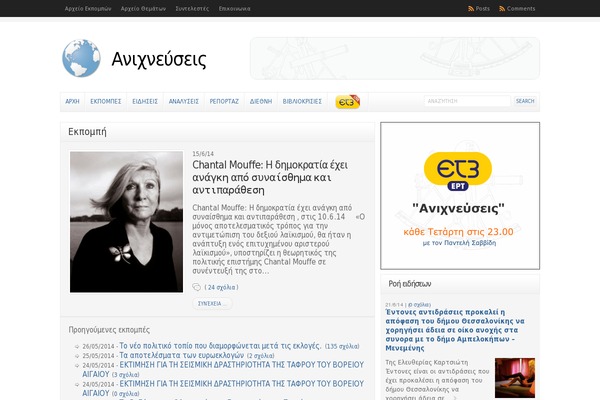This screenshot has height=400, width=600.
Task: Click the Posts RSS feed icon
Action: pos(471,8)
